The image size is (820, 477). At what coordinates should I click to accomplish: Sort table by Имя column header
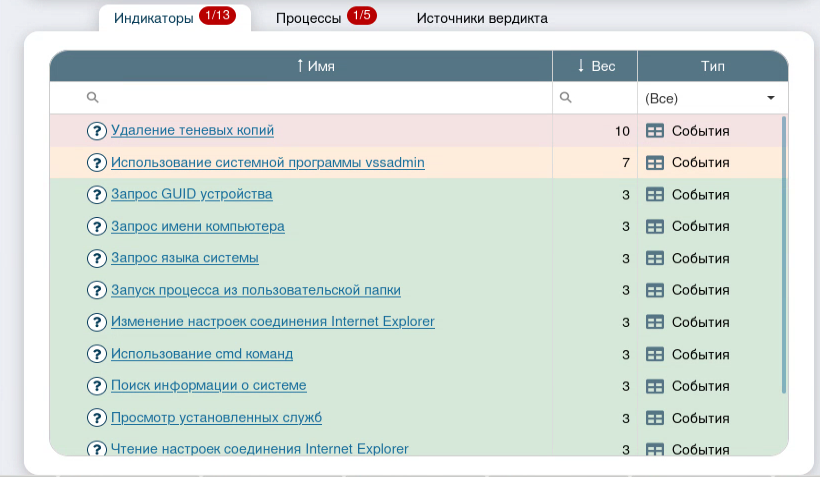[x=314, y=66]
